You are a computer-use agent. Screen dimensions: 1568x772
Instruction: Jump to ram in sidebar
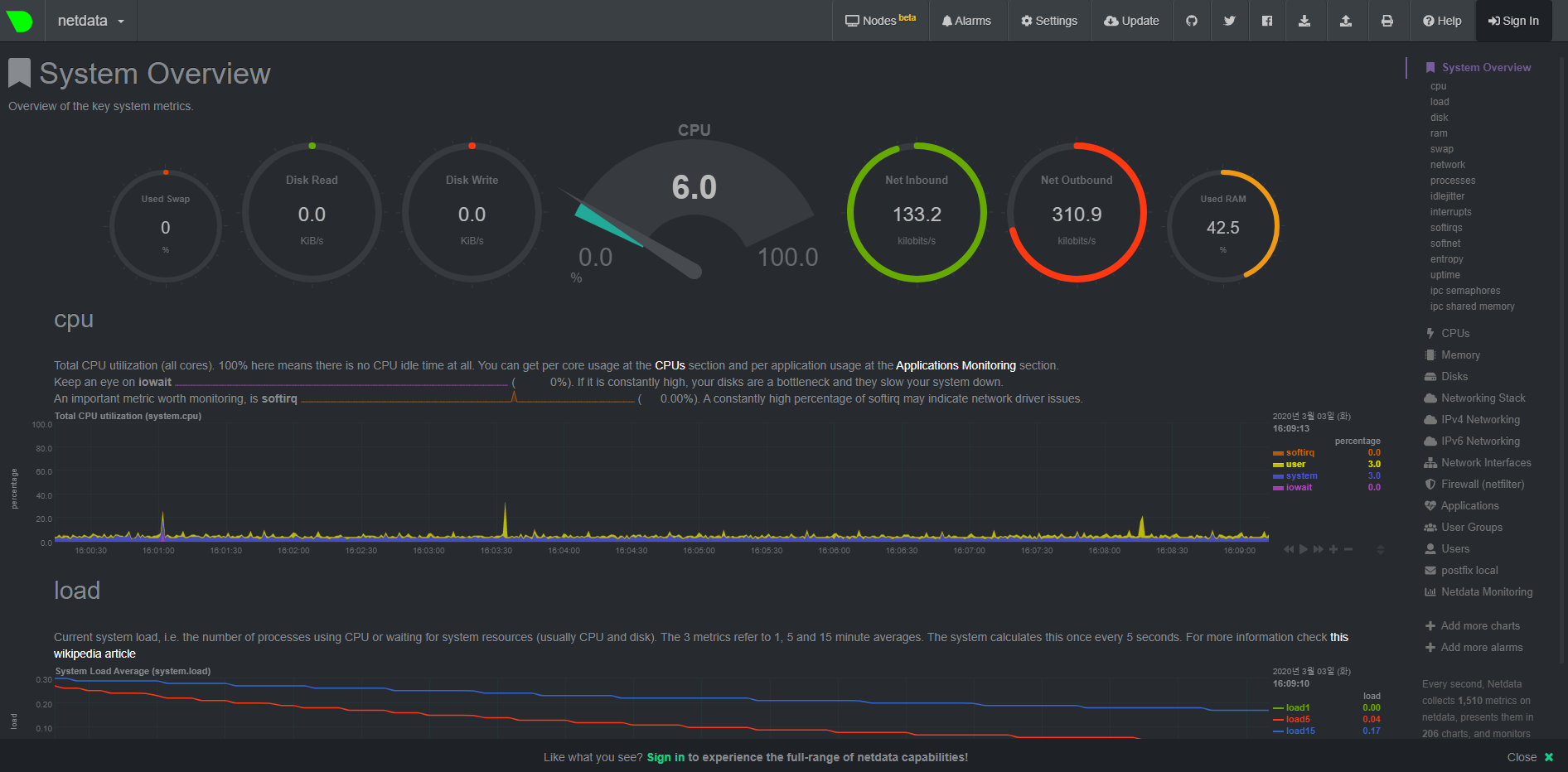click(1439, 133)
